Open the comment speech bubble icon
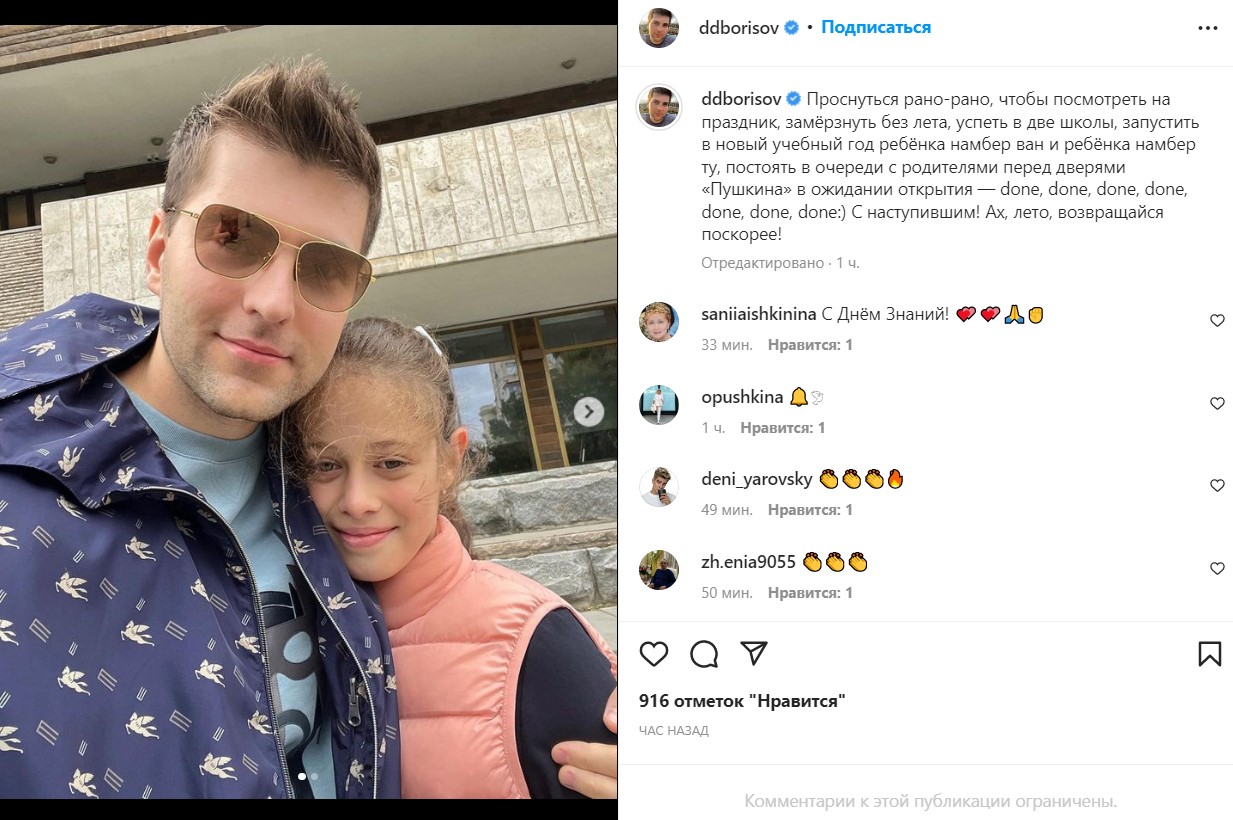The height and width of the screenshot is (820, 1233). click(x=704, y=654)
